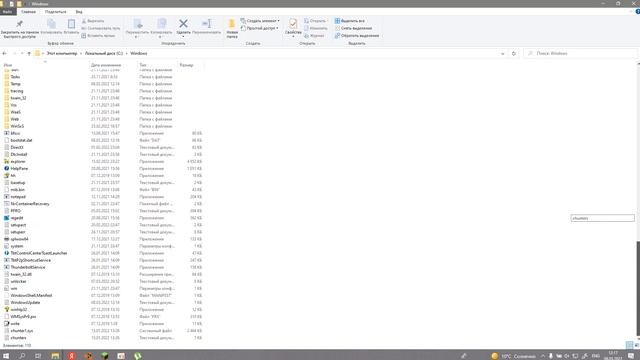Switch to the View (Вид) tab
This screenshot has height=360, width=640.
79,12
